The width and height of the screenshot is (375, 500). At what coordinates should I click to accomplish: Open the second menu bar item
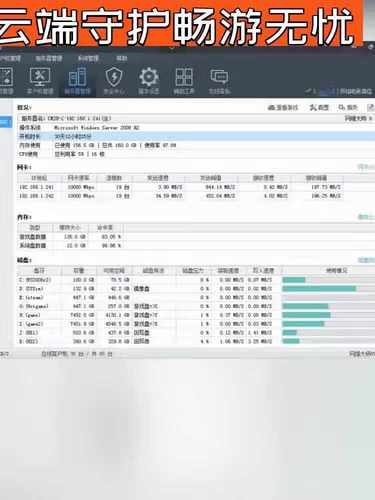[x=49, y=58]
